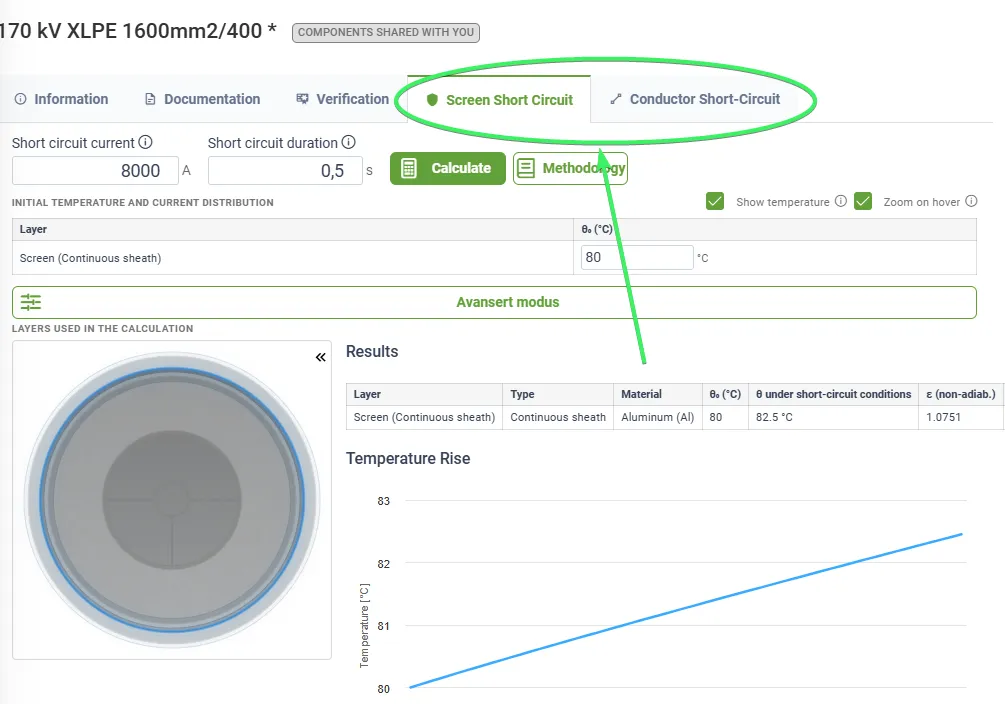Click the Temperature Rise chart line
1005x704 pixels.
pos(686,610)
